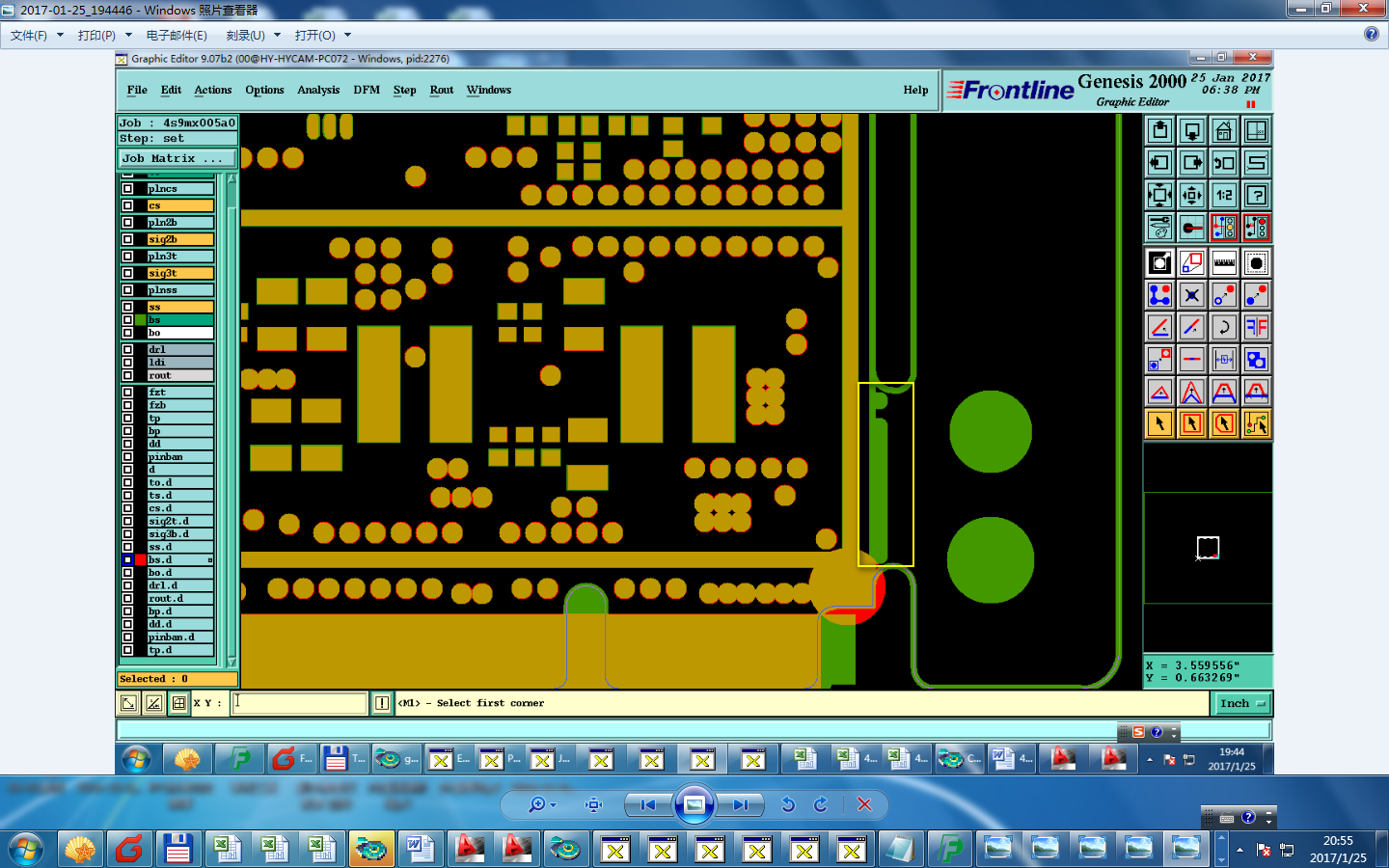Click the rectangle area select arrow icon
Viewport: 1389px width, 868px height.
[1192, 423]
